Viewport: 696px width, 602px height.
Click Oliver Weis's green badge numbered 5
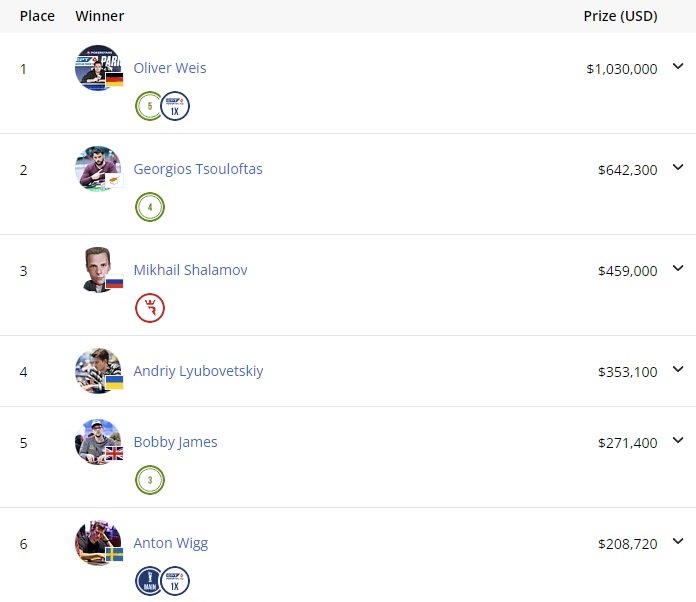point(149,106)
